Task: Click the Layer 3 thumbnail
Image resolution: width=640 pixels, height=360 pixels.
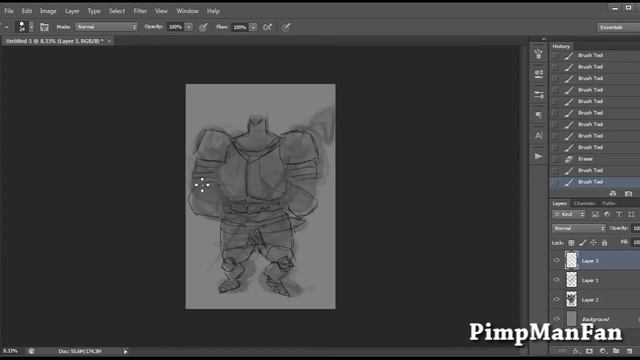Action: click(571, 260)
